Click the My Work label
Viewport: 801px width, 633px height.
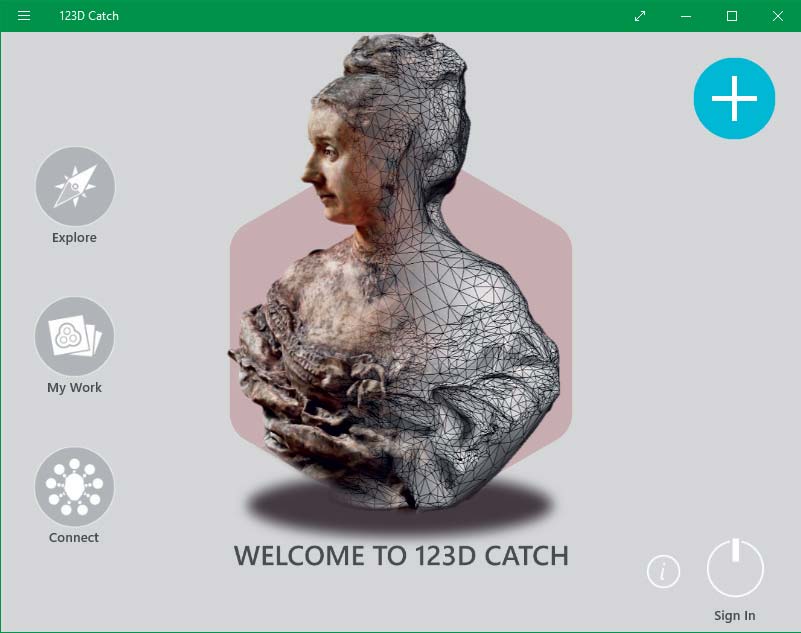pos(75,388)
